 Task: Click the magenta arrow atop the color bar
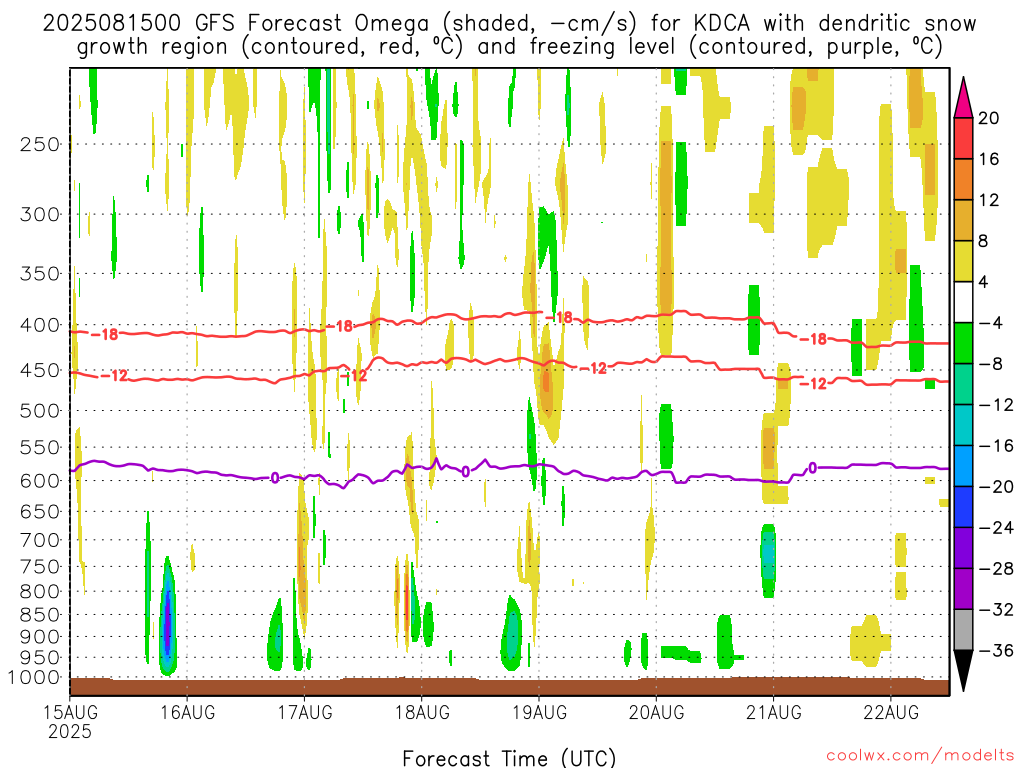point(963,98)
